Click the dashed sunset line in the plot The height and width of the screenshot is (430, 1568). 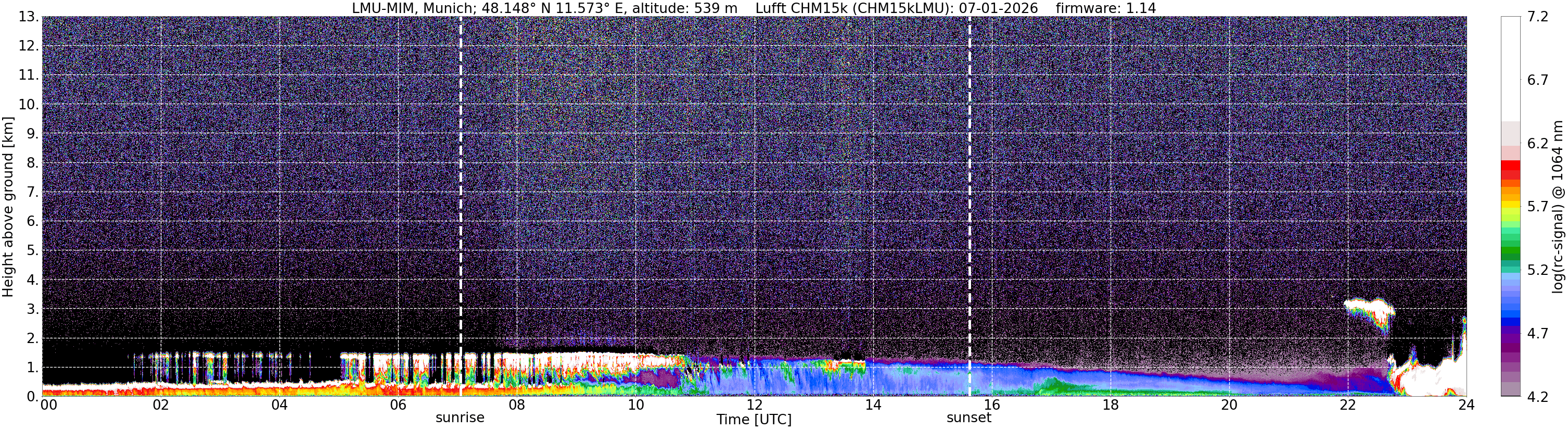(970, 206)
